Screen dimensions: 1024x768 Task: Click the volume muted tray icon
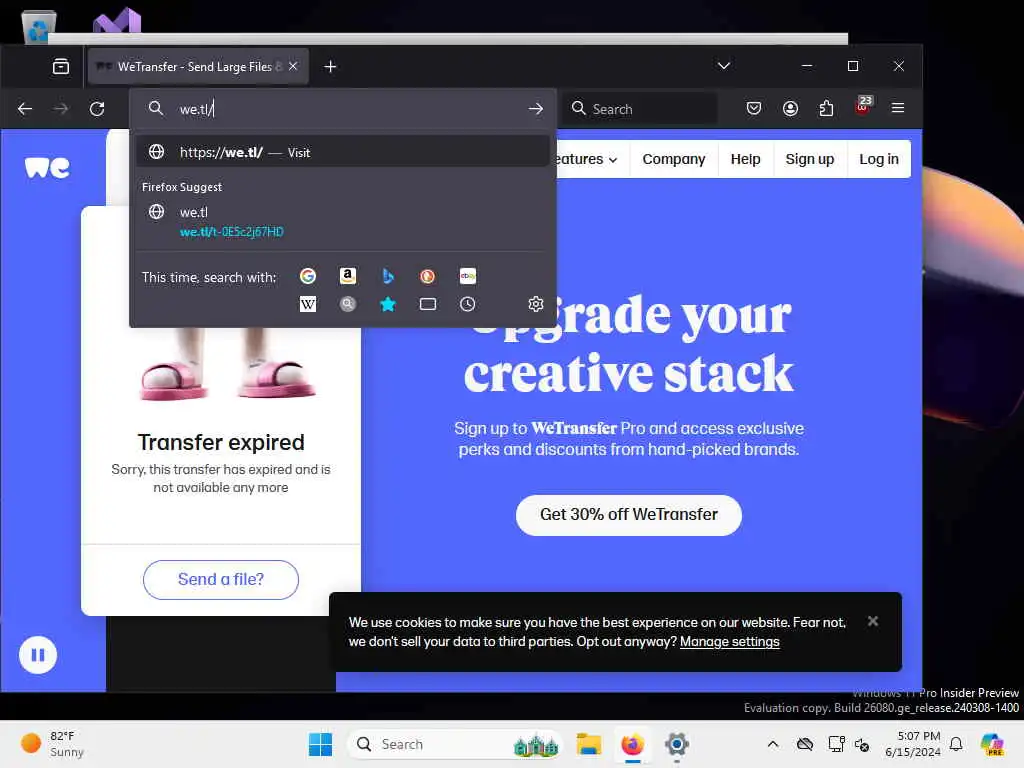point(862,744)
